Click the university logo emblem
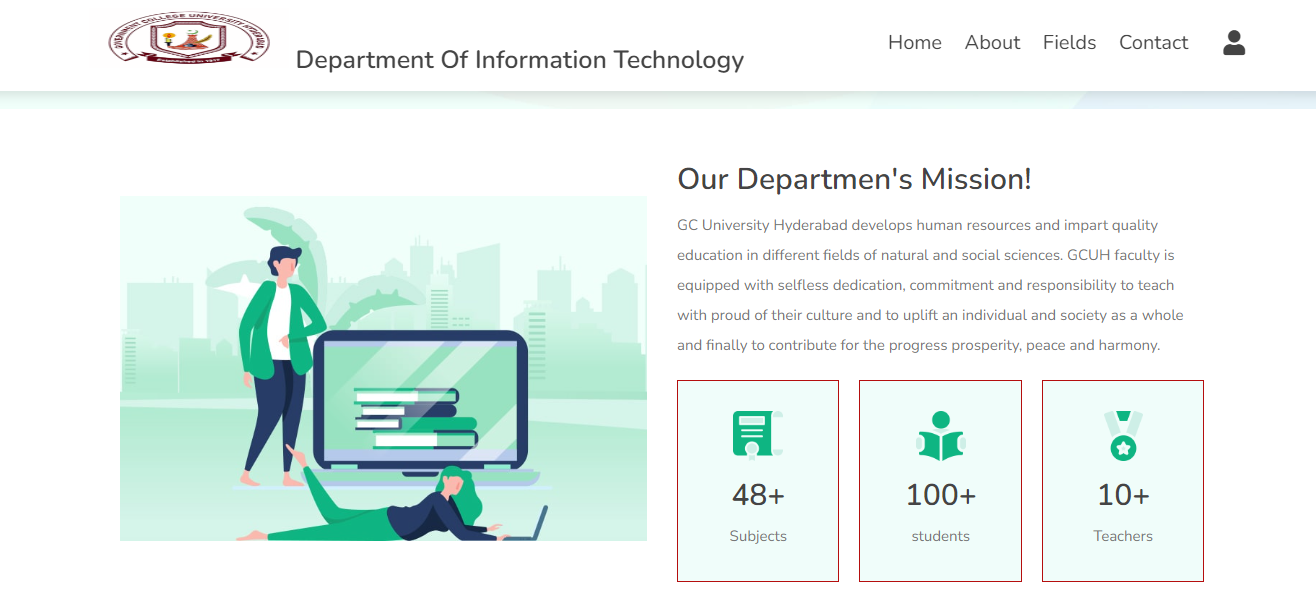The height and width of the screenshot is (614, 1316). click(189, 38)
